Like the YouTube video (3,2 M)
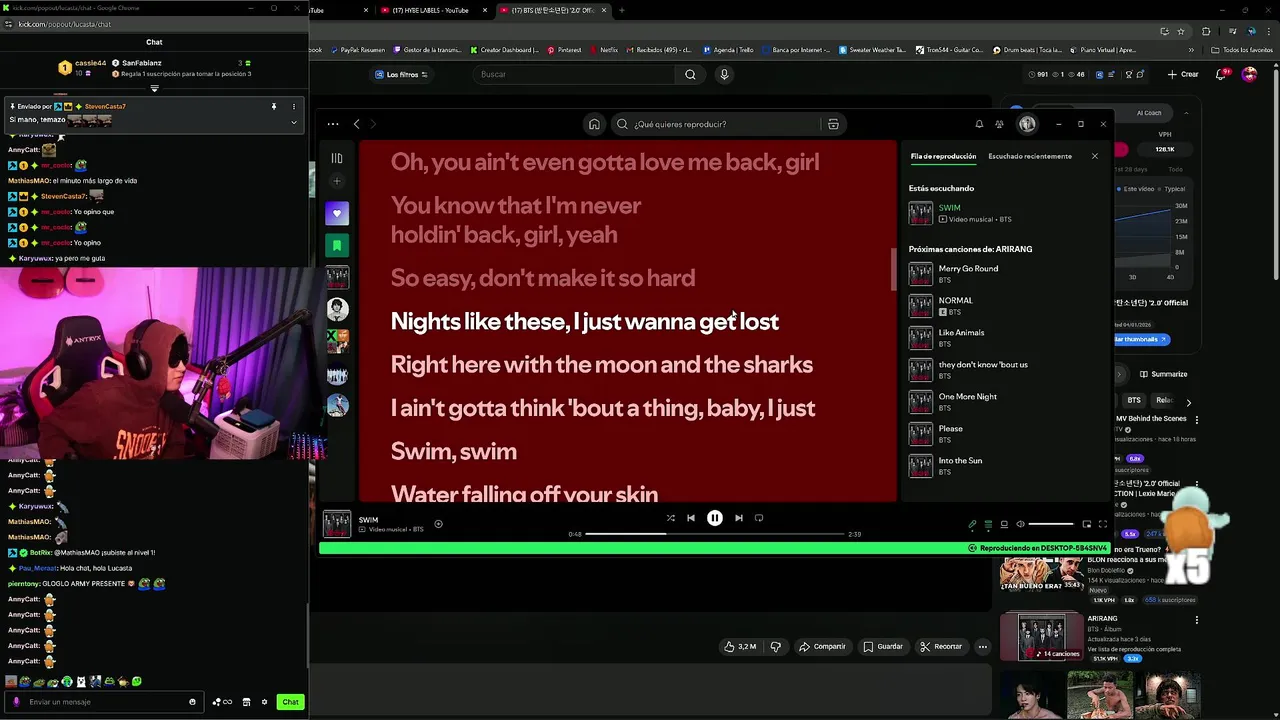 (740, 646)
